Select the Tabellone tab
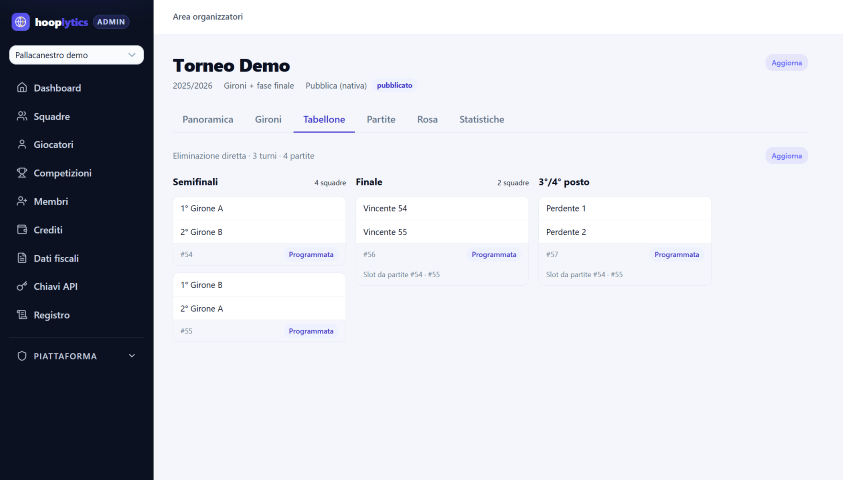Screen dimensions: 843x480 pos(324,119)
